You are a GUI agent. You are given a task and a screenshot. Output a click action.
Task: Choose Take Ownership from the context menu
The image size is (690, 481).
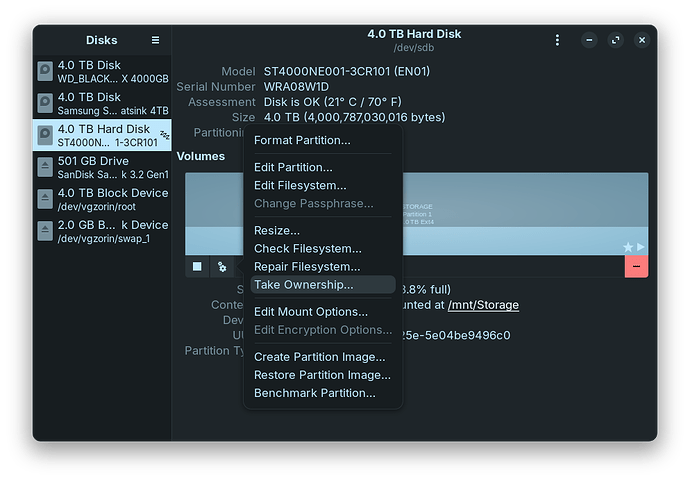(x=303, y=285)
